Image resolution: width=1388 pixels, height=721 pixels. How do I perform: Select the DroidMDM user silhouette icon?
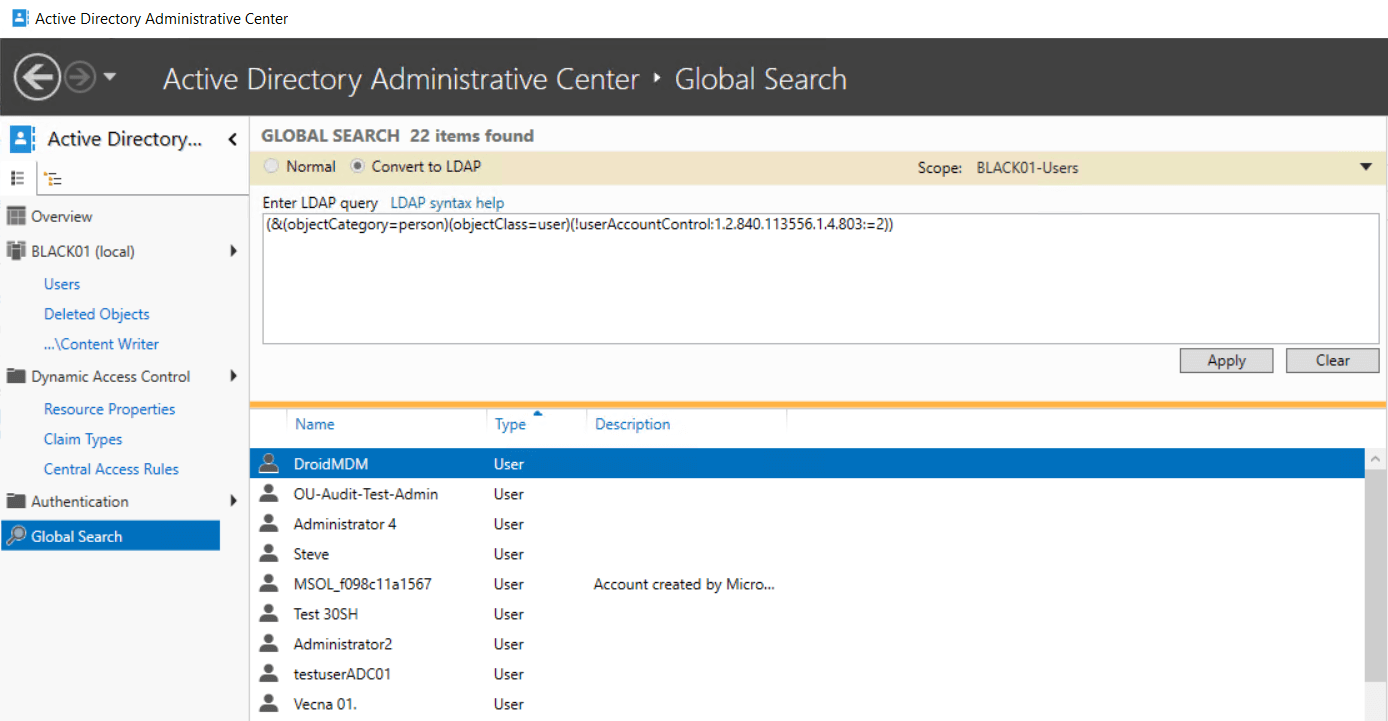click(268, 463)
